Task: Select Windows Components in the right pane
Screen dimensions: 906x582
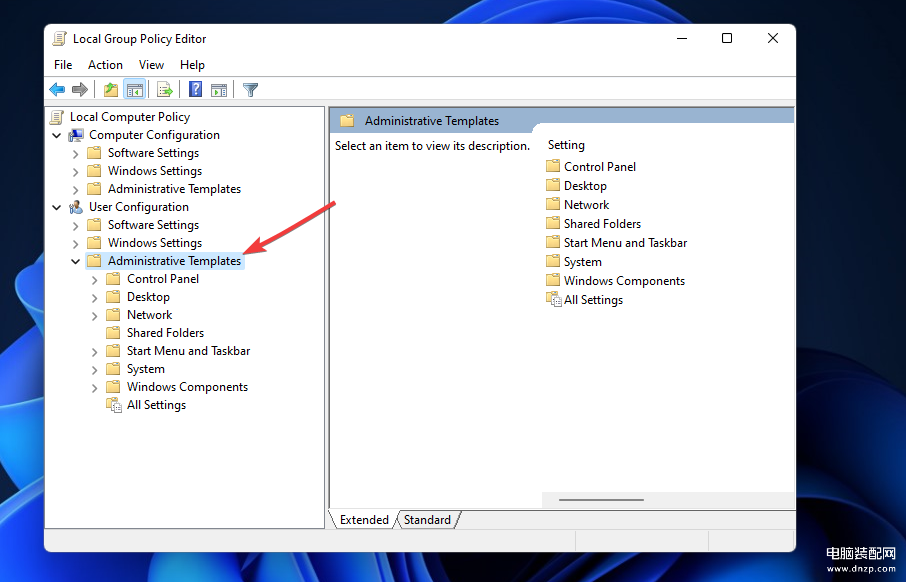Action: click(624, 281)
